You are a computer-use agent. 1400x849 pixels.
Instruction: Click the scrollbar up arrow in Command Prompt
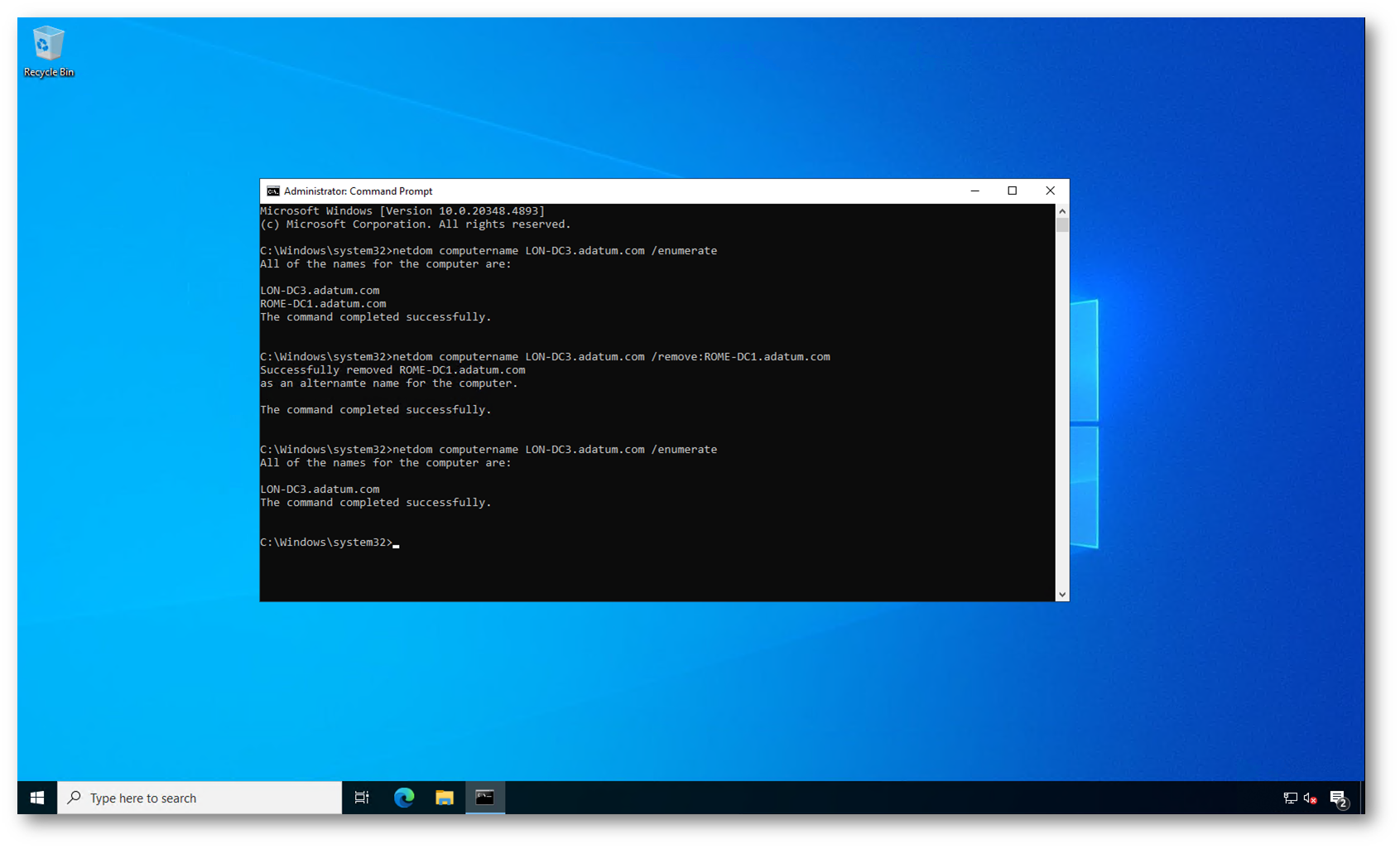[1062, 211]
